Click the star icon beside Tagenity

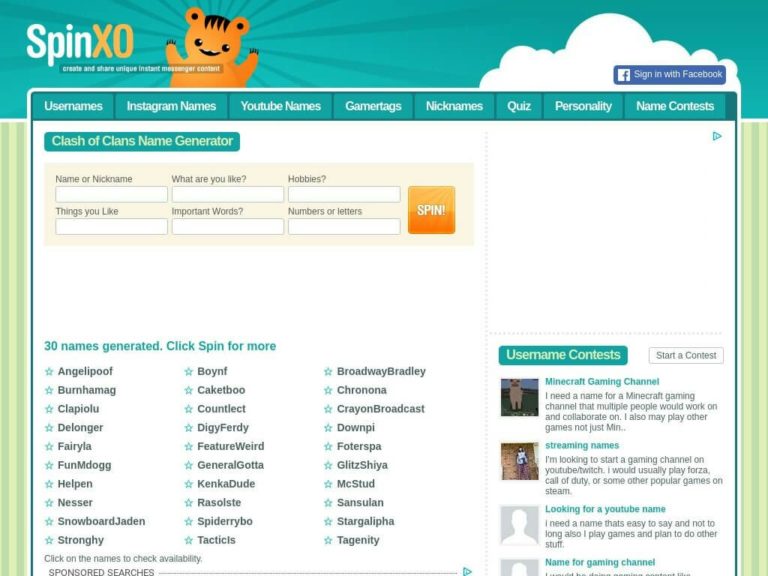(x=328, y=541)
